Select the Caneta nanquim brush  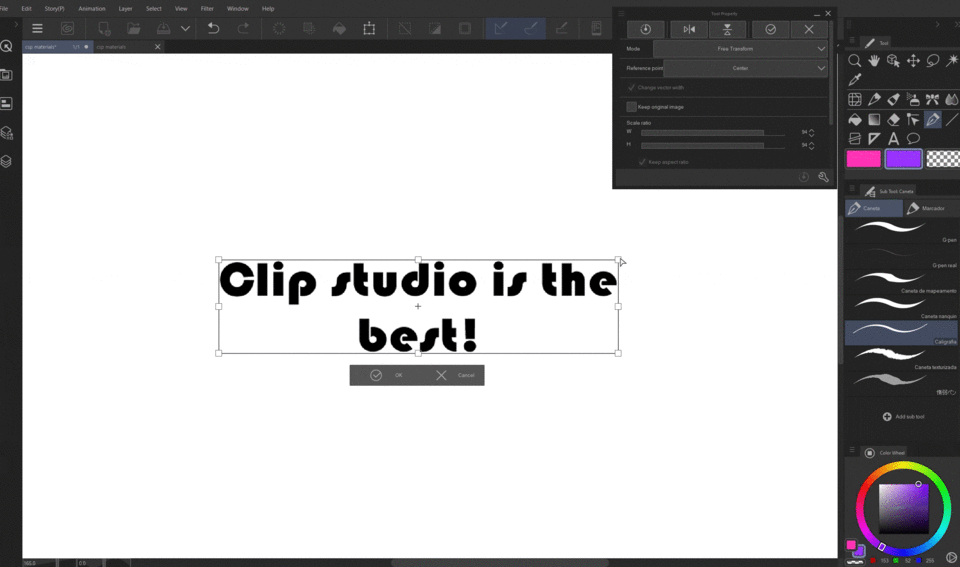point(901,307)
